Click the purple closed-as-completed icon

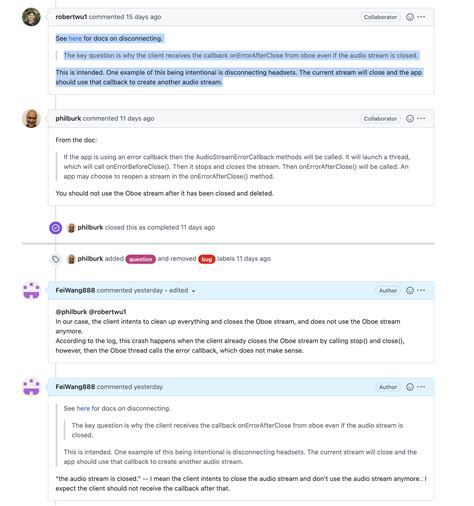pos(56,228)
